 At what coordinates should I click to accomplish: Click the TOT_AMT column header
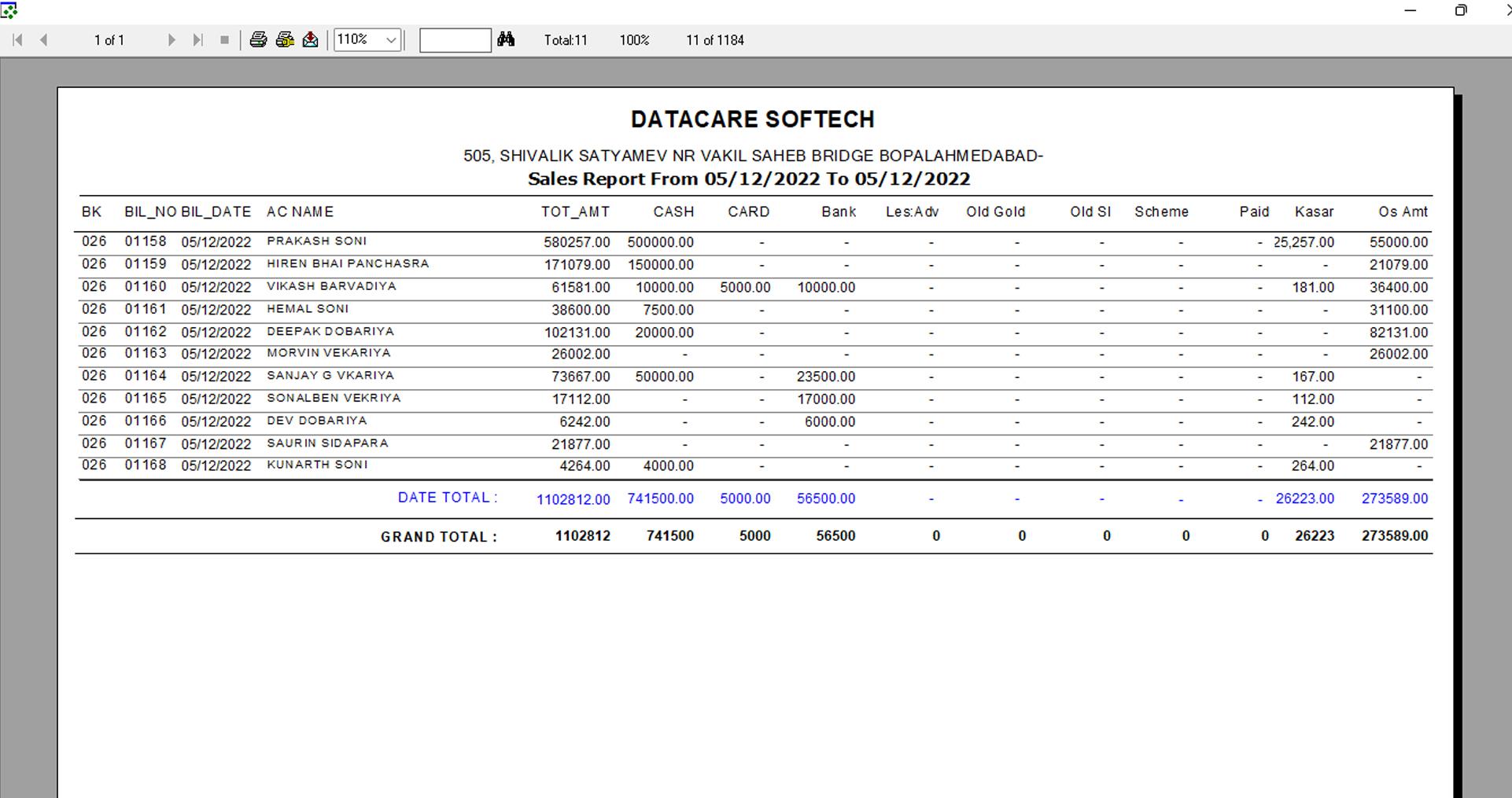[575, 212]
